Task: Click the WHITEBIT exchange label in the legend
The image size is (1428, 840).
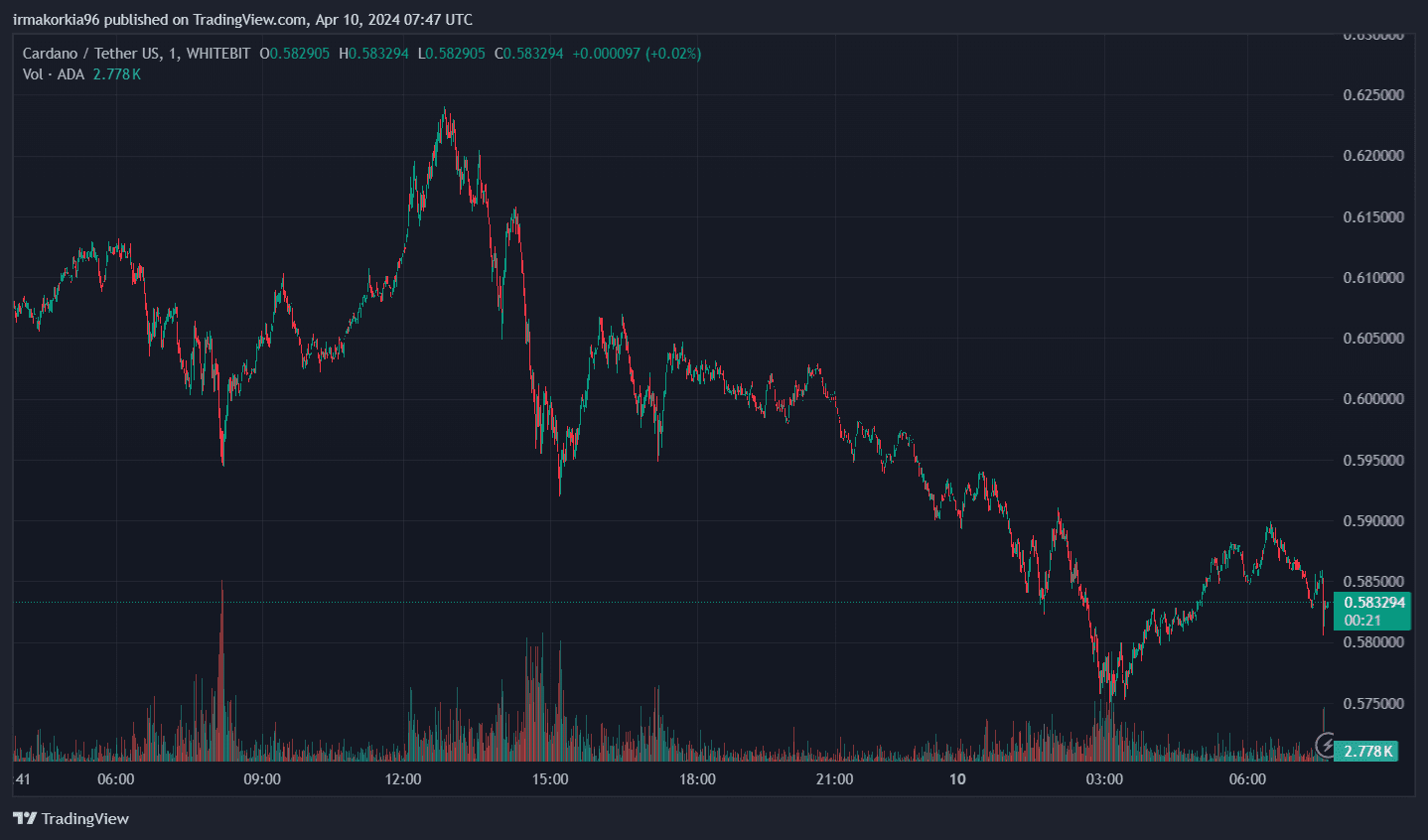Action: [x=220, y=54]
